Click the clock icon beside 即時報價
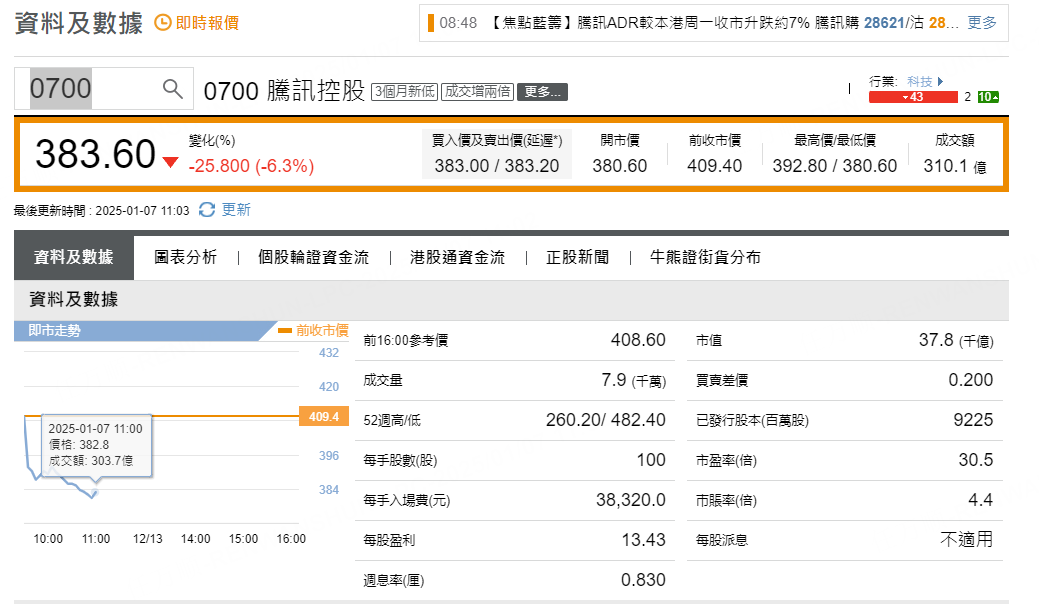Image resolution: width=1039 pixels, height=604 pixels. [162, 23]
